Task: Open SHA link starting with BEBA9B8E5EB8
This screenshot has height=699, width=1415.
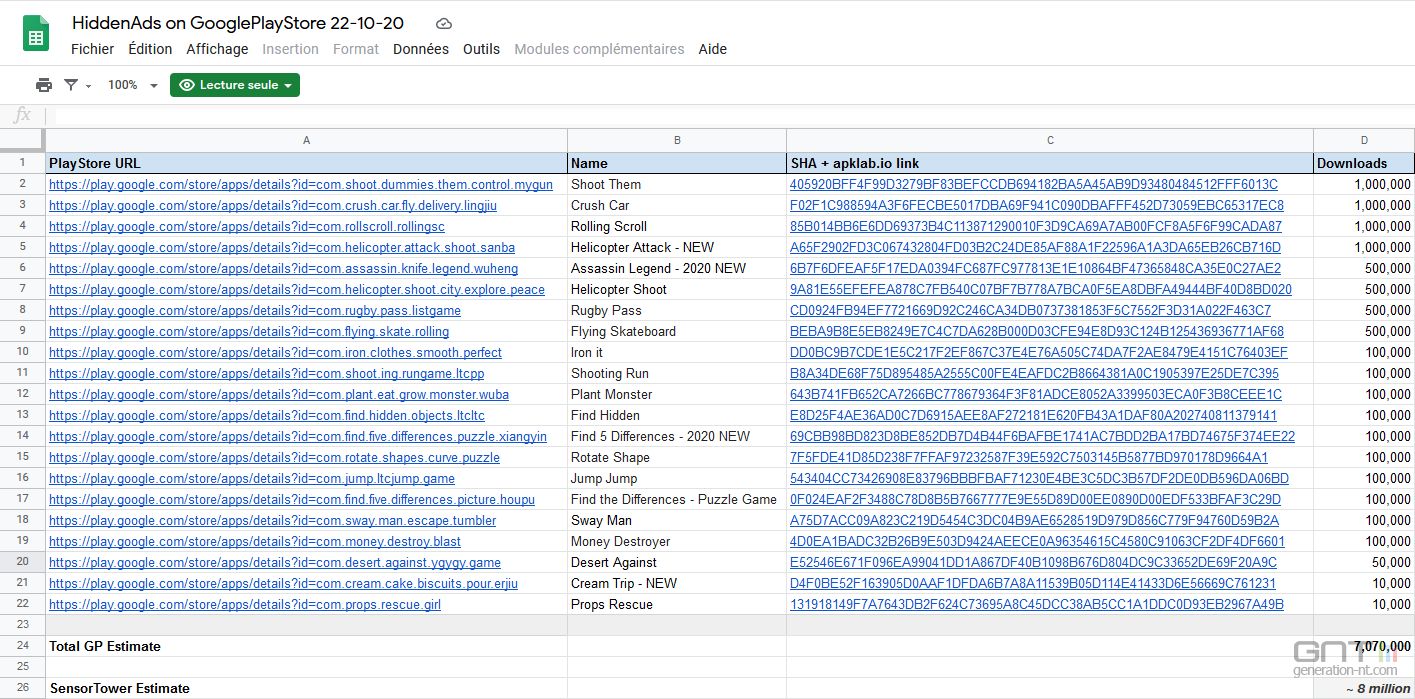Action: pyautogui.click(x=1037, y=331)
